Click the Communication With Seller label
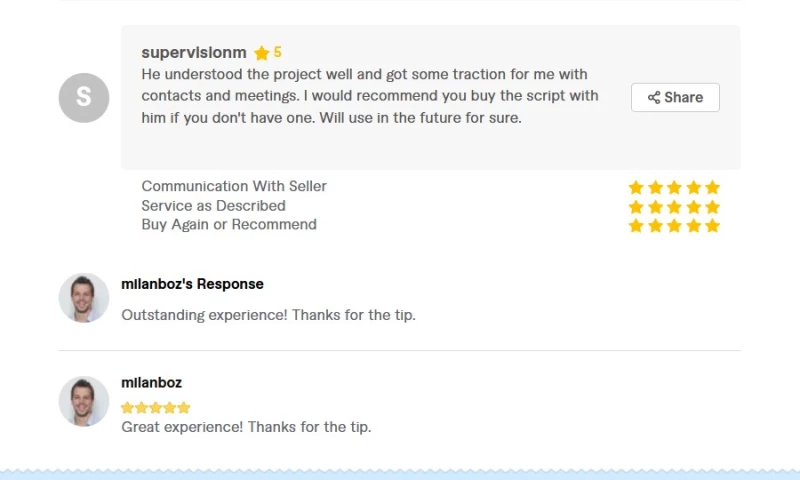Screen dimensions: 800x480 pyautogui.click(x=234, y=186)
